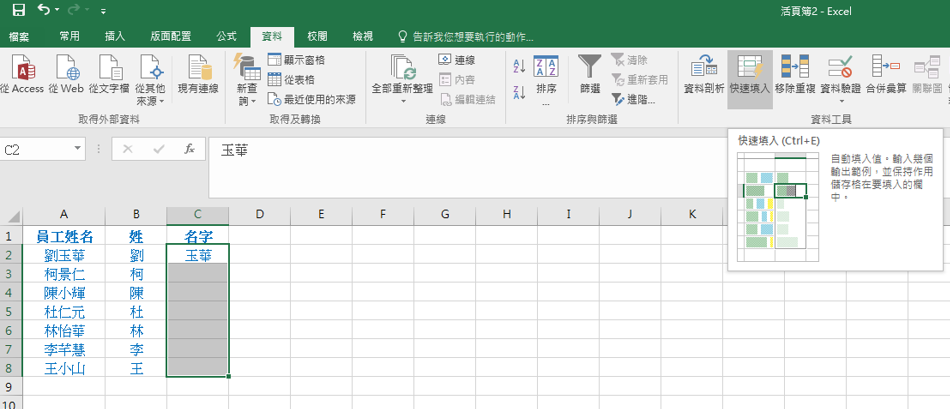950x409 pixels.
Task: Click the 從 Web import icon
Action: pos(66,68)
